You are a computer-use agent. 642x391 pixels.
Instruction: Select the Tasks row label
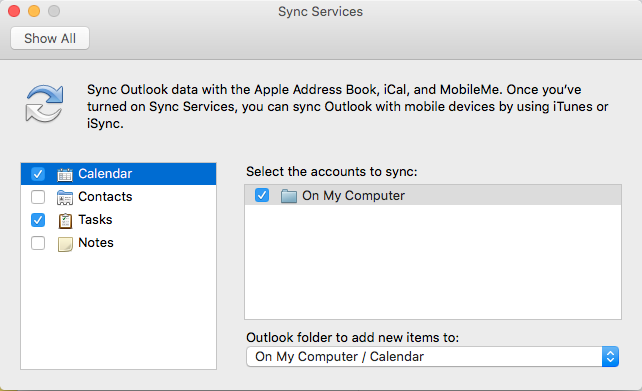point(95,219)
